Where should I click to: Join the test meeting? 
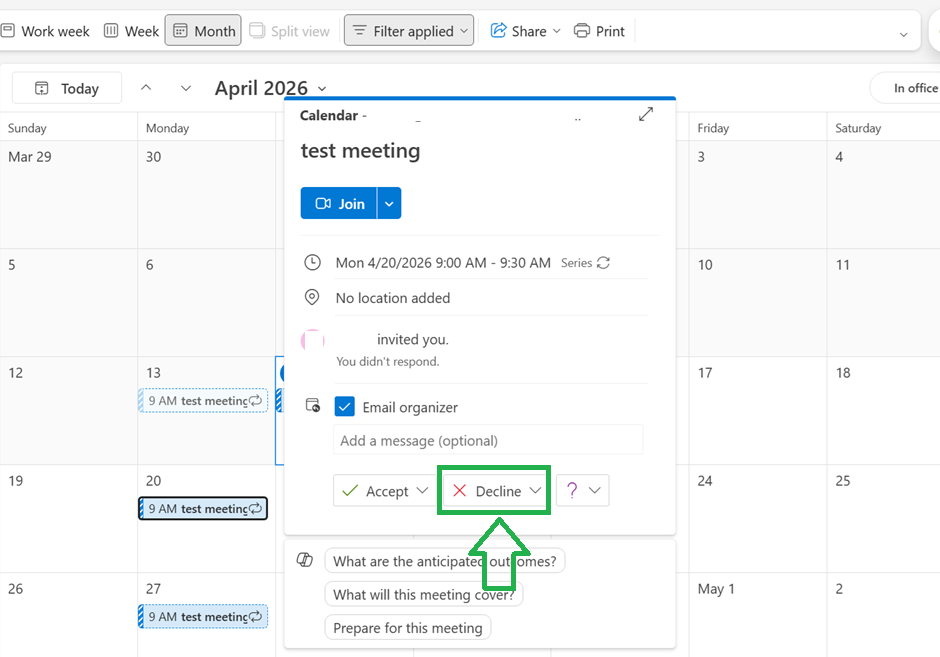coord(339,203)
